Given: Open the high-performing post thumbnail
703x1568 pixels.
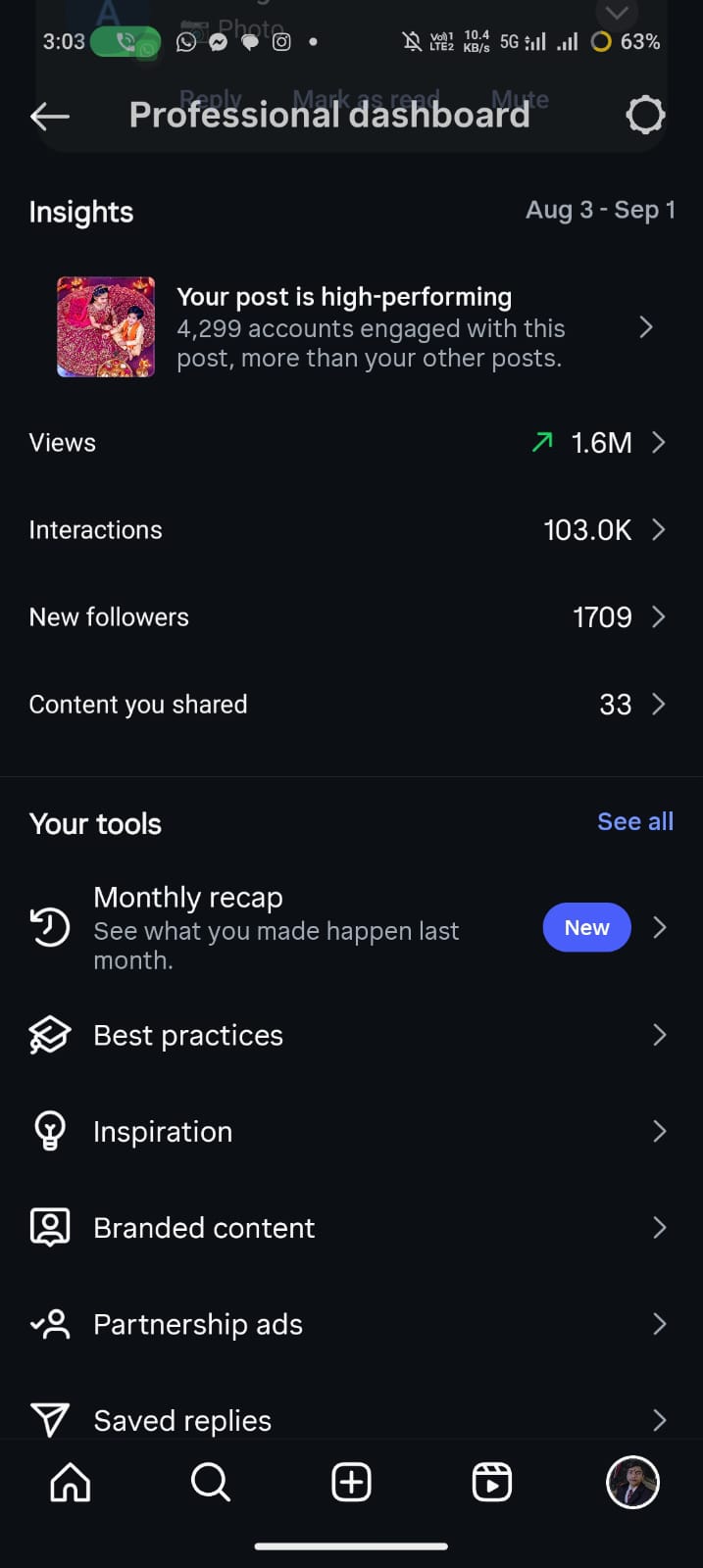Looking at the screenshot, I should click(x=106, y=327).
